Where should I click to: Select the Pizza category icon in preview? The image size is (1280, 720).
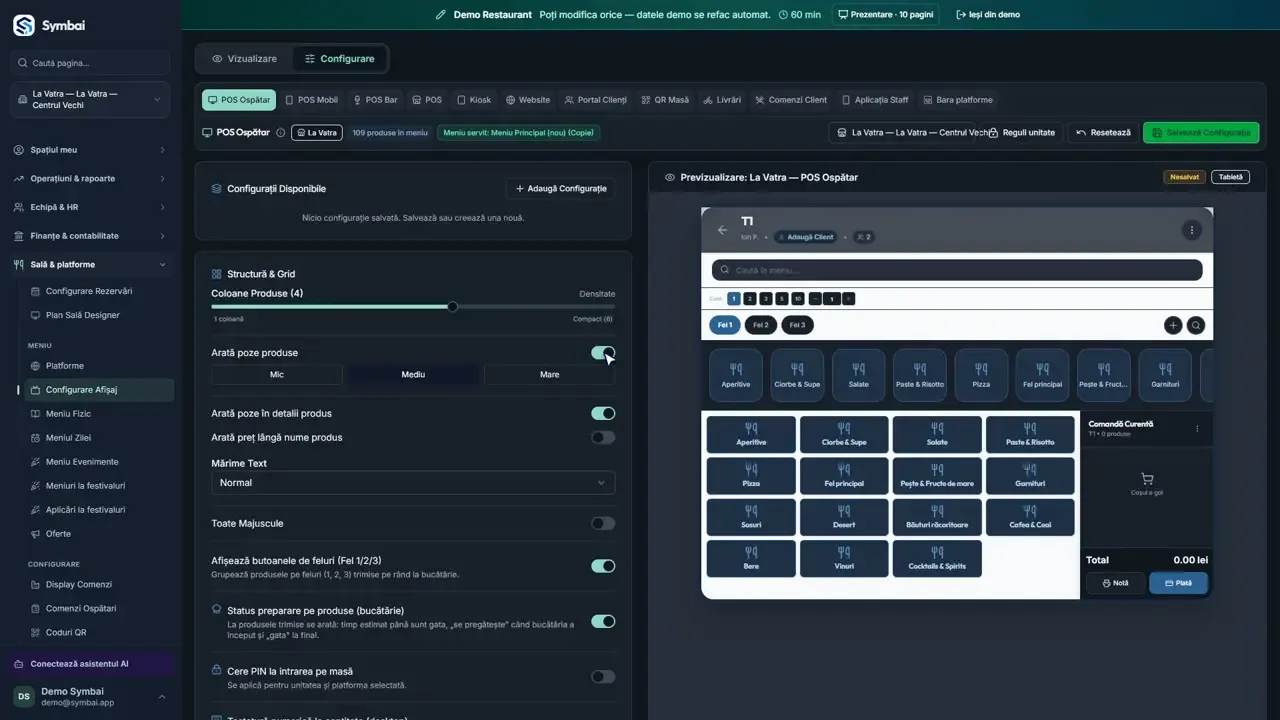tap(981, 375)
